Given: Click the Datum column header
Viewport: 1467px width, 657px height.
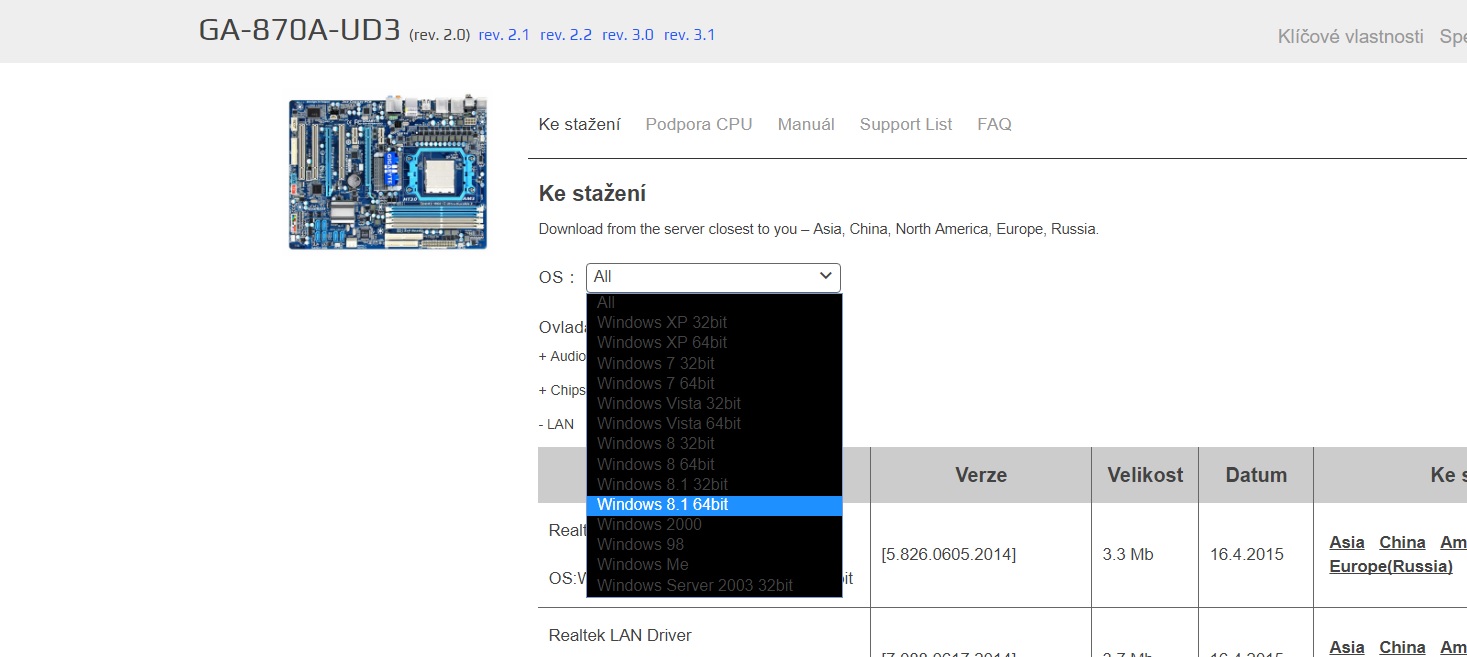Looking at the screenshot, I should (x=1256, y=475).
